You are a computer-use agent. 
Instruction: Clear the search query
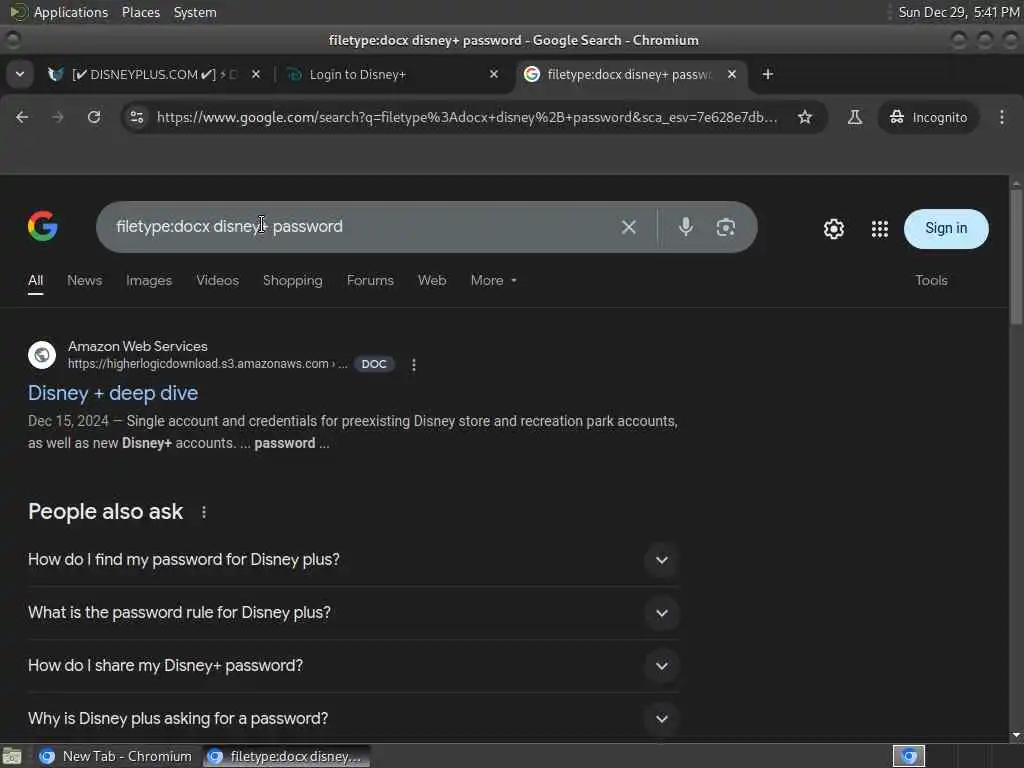pos(628,227)
